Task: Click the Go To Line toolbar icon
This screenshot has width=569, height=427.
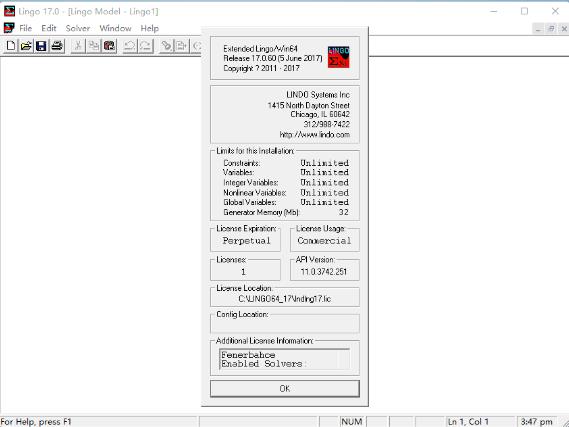Action: pyautogui.click(x=181, y=46)
